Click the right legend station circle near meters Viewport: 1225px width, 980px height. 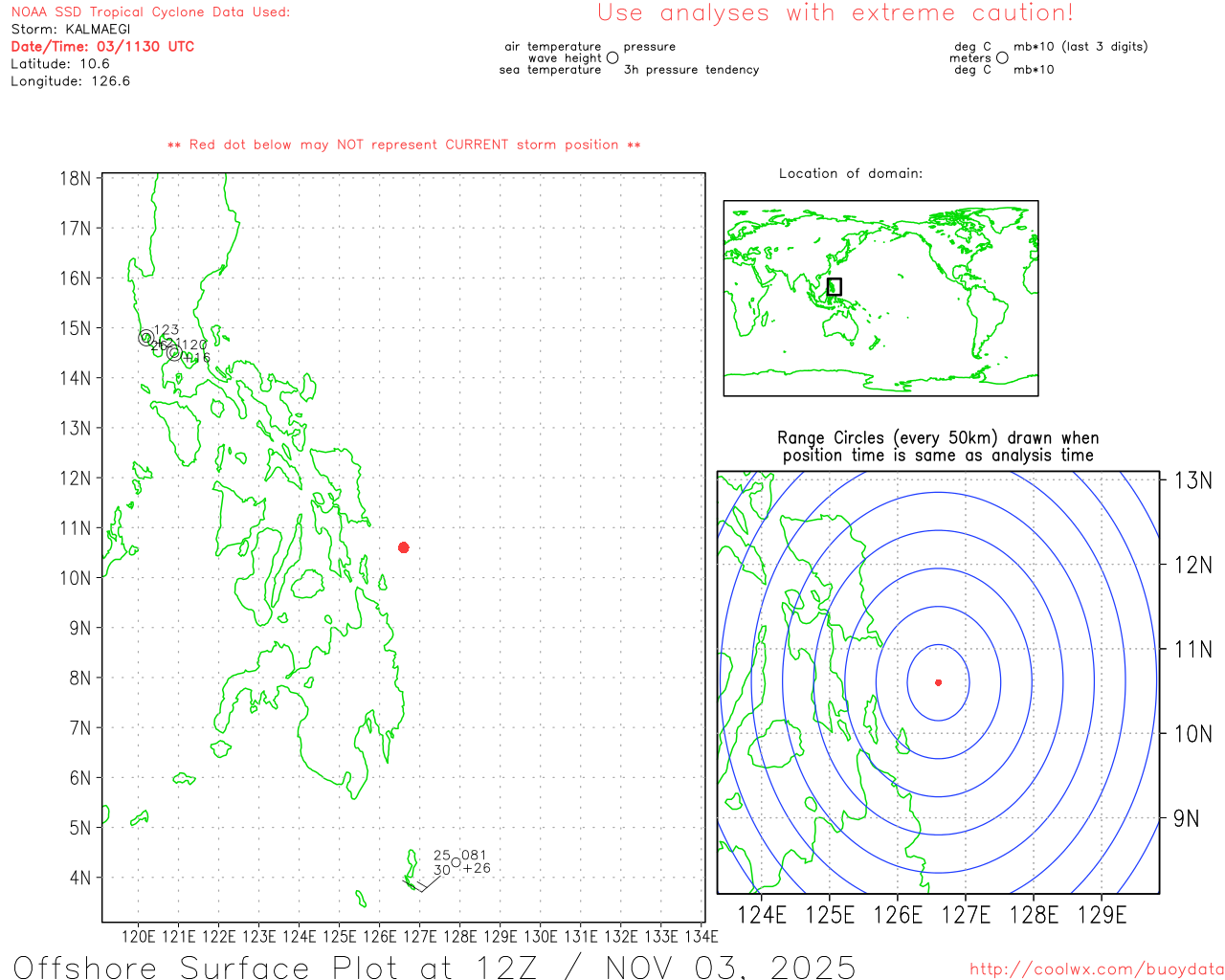(x=1002, y=58)
